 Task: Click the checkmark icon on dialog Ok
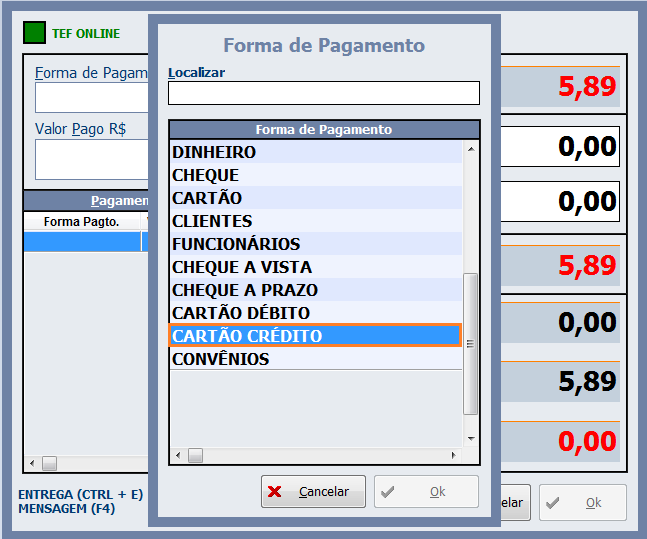tap(388, 492)
